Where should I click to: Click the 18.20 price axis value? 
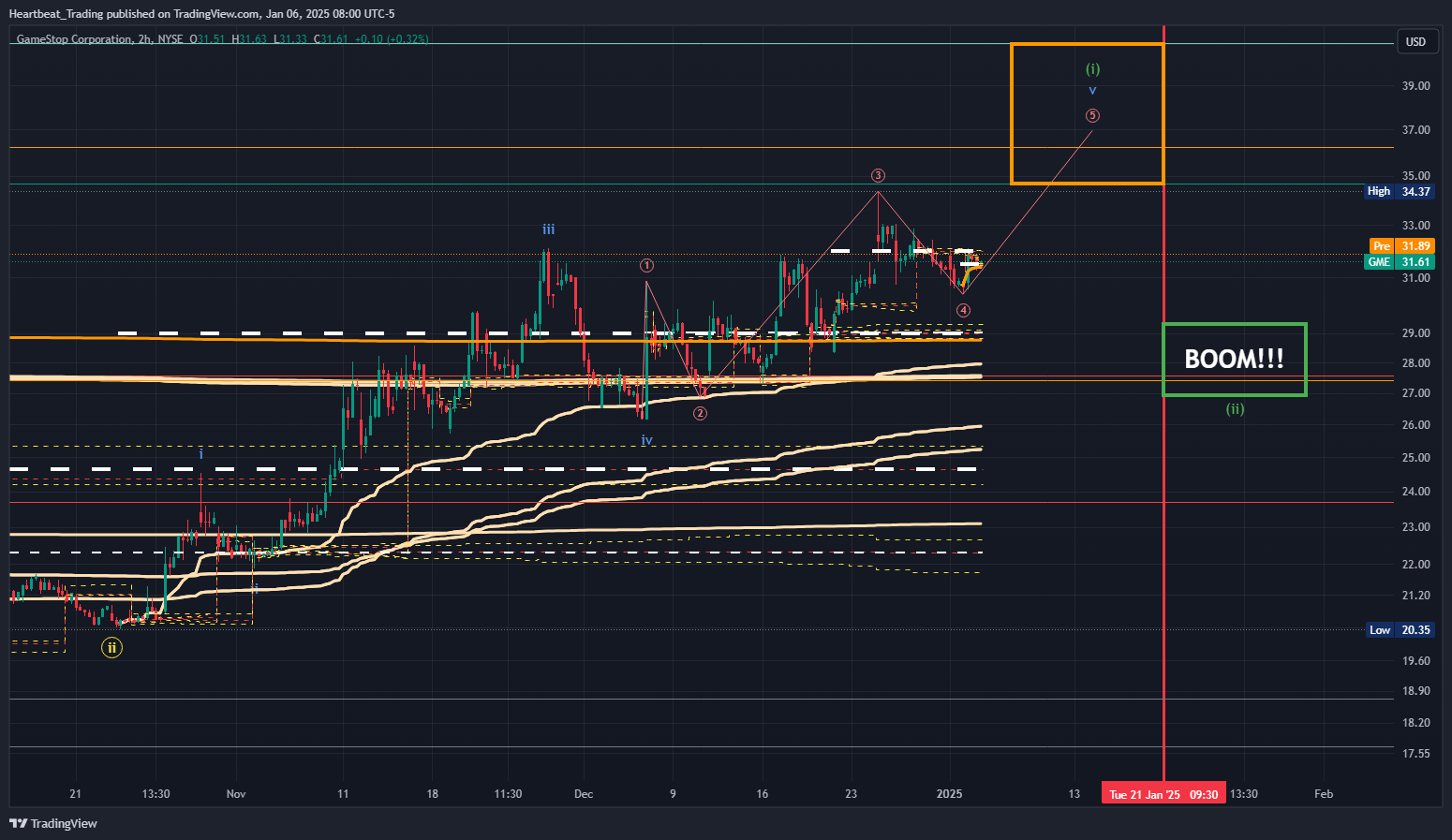1415,723
